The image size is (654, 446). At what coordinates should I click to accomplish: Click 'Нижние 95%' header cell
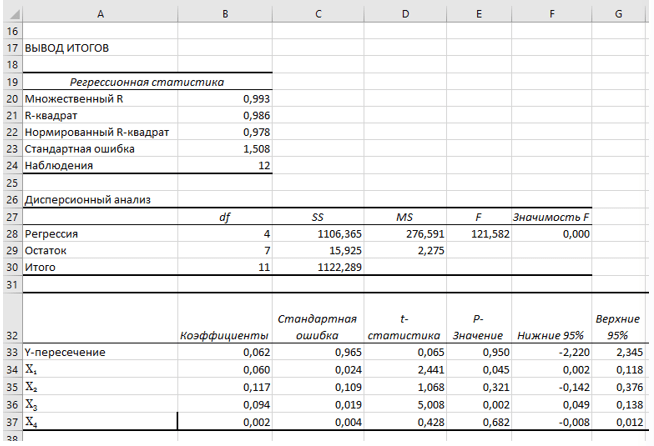[x=551, y=319]
